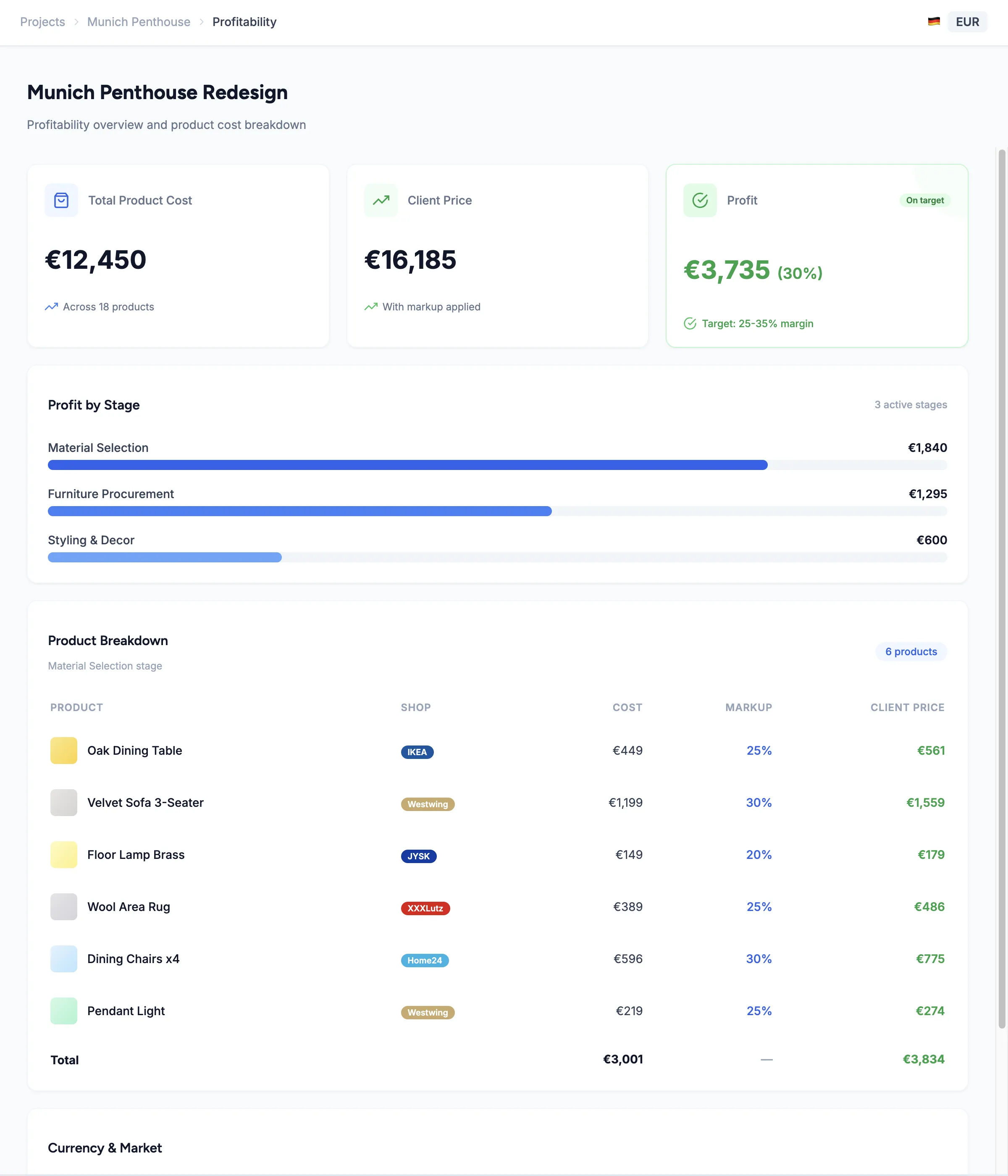Screen dimensions: 1008x1176
Task: Click the 6 products badge
Action: tap(911, 651)
